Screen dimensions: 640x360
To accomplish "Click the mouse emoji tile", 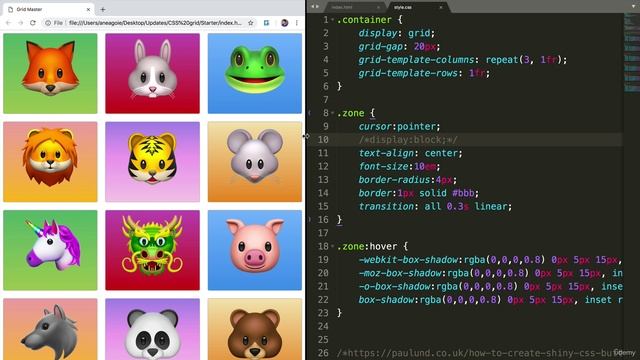I will (x=255, y=162).
